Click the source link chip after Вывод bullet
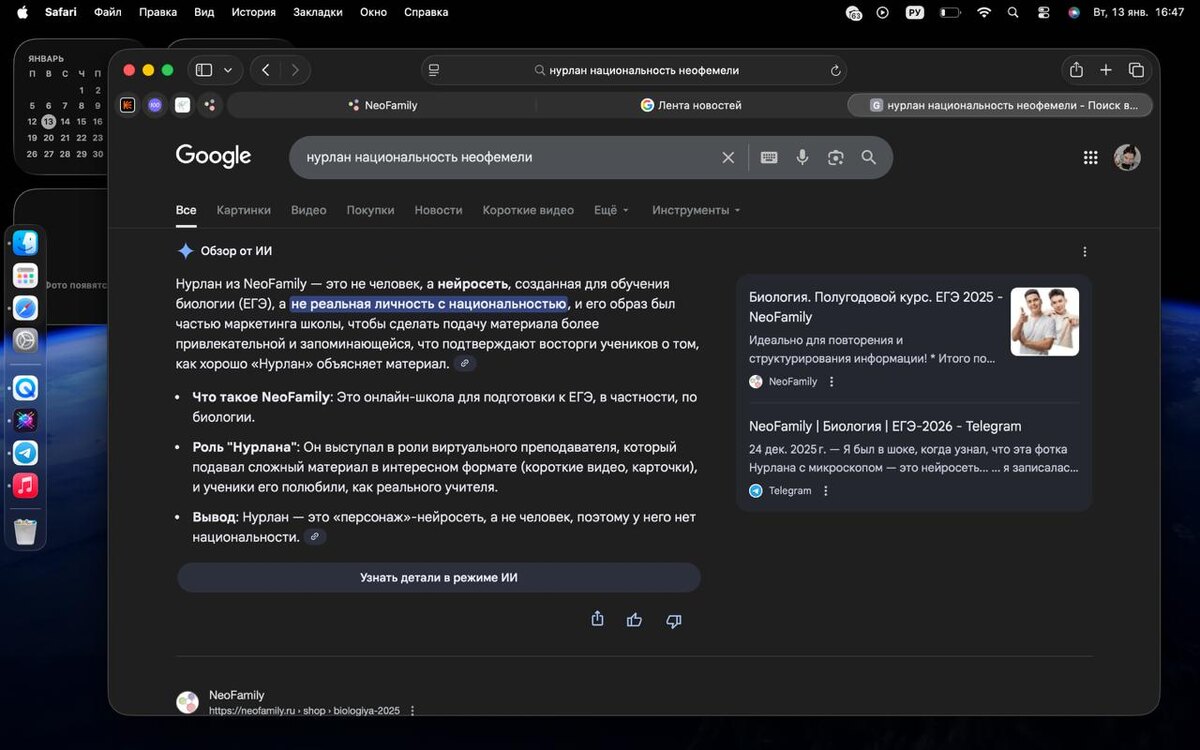Image resolution: width=1200 pixels, height=750 pixels. point(315,537)
